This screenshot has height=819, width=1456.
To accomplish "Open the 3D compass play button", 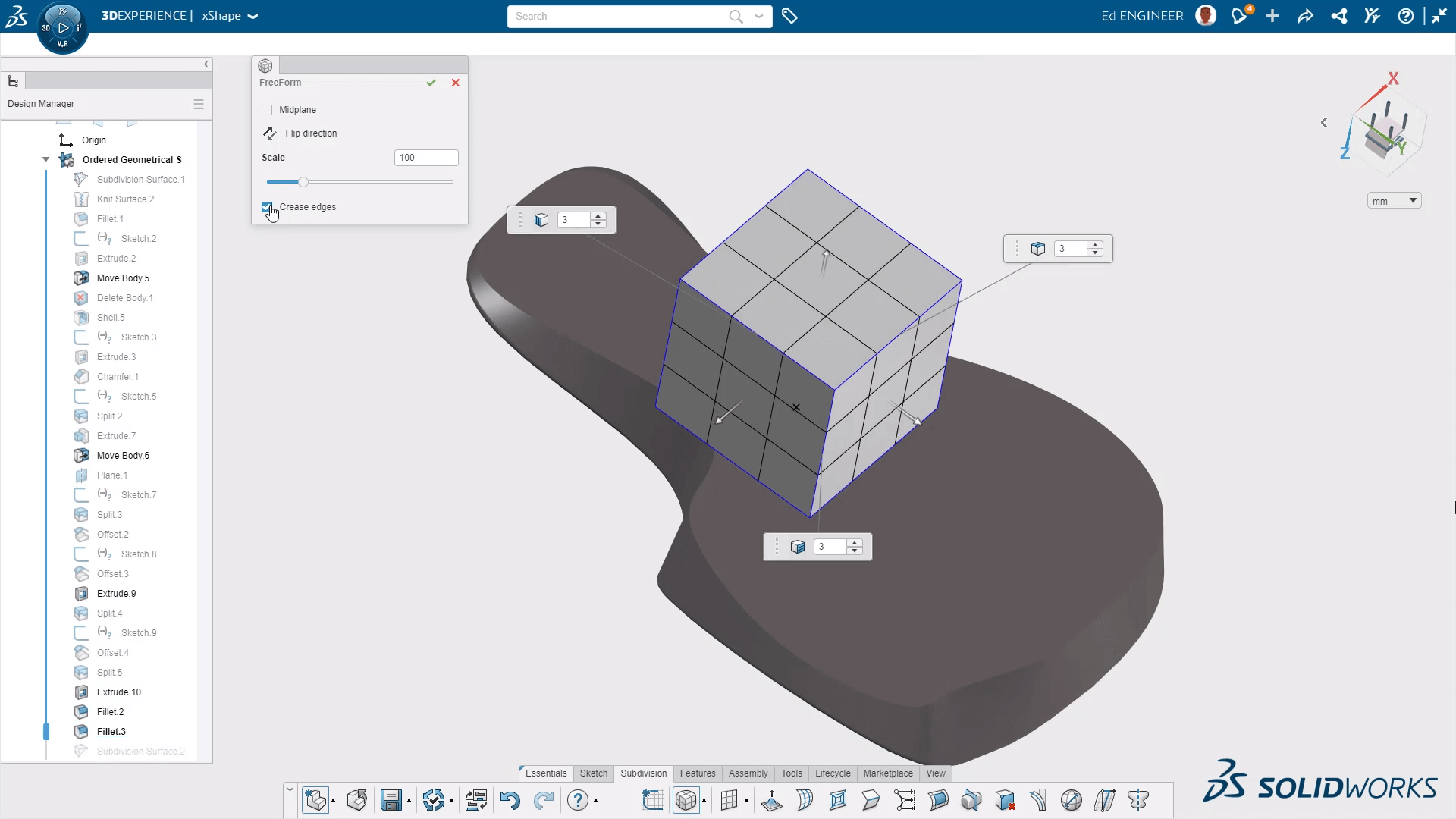I will 63,28.
